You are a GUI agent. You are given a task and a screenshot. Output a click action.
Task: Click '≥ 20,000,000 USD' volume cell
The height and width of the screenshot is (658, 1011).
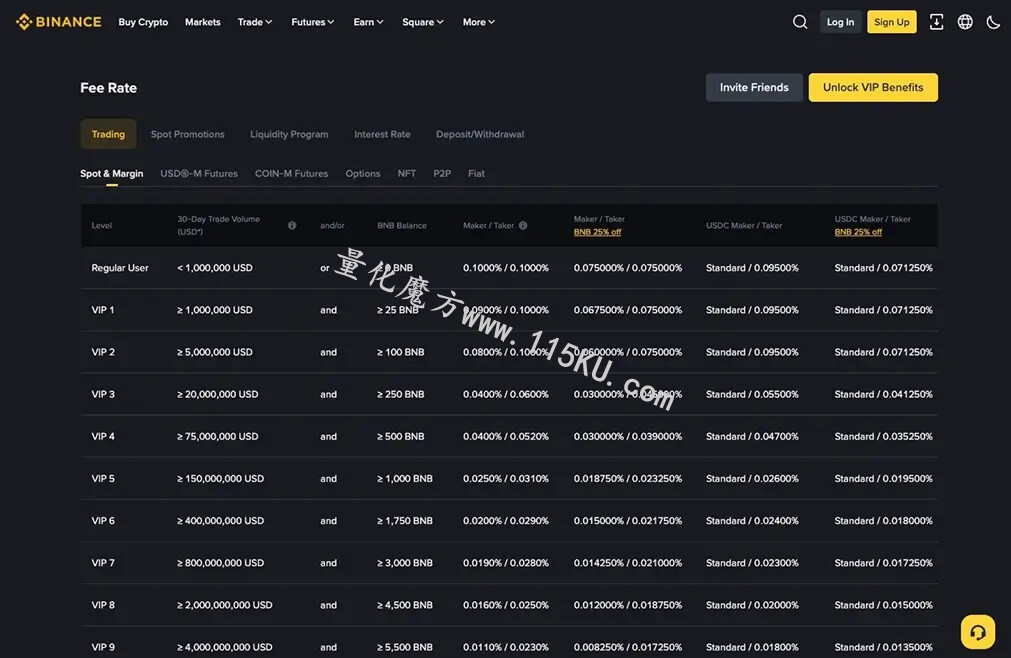coord(217,394)
